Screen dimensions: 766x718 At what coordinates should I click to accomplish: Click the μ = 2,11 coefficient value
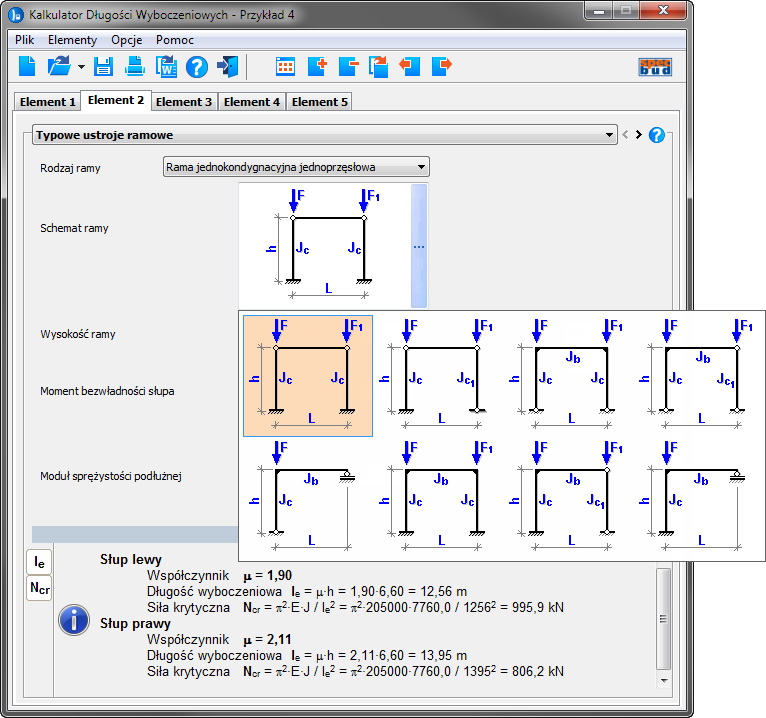pyautogui.click(x=267, y=639)
